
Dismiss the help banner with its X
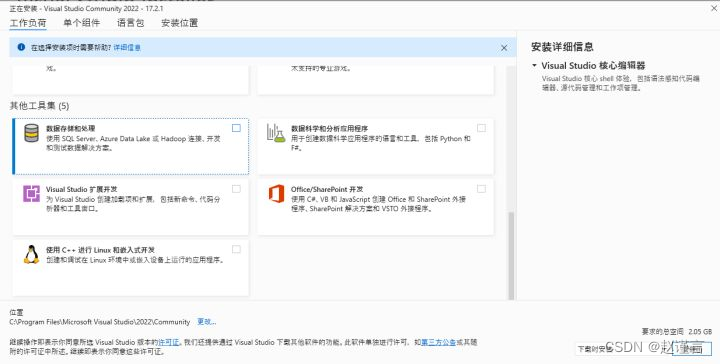(504, 48)
